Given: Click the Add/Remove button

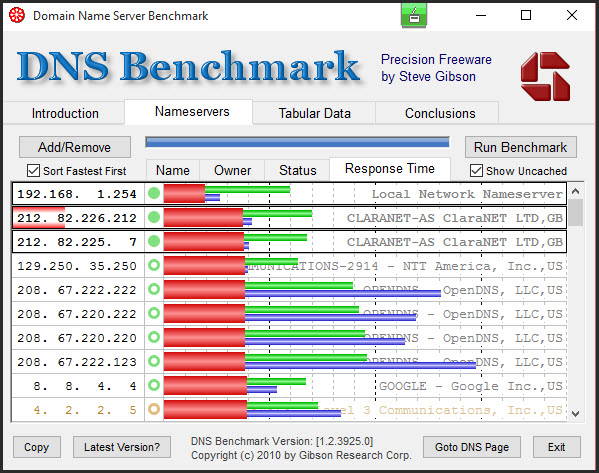Looking at the screenshot, I should coord(75,147).
